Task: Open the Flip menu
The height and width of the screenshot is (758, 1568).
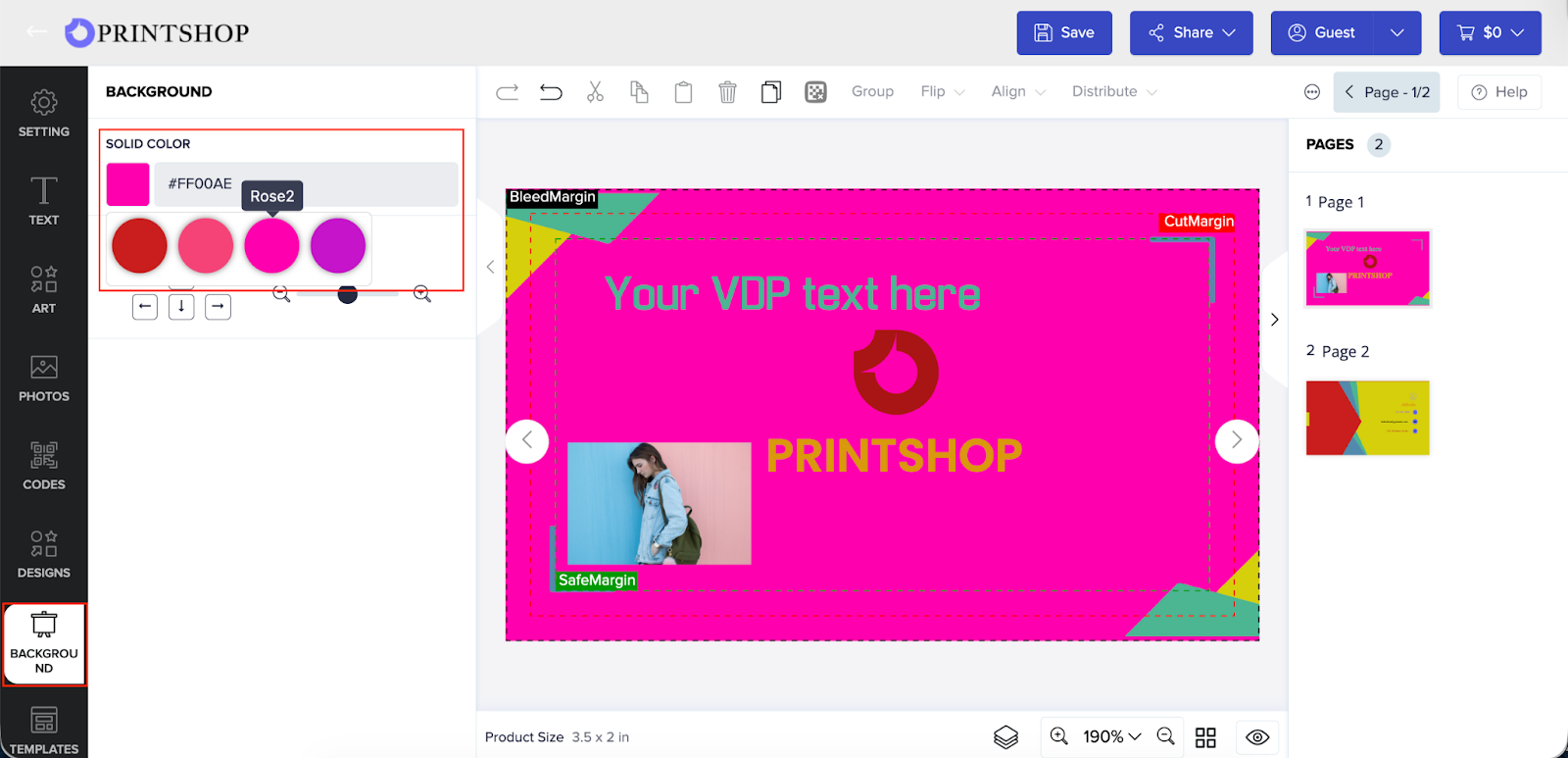Action: [942, 91]
